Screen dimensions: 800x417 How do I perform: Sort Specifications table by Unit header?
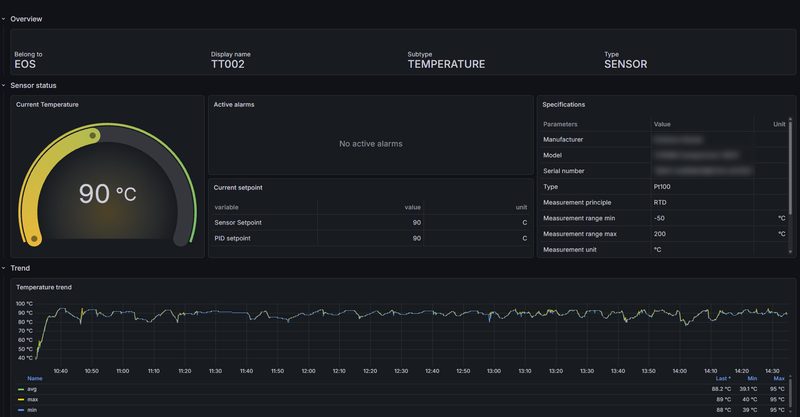pyautogui.click(x=779, y=124)
